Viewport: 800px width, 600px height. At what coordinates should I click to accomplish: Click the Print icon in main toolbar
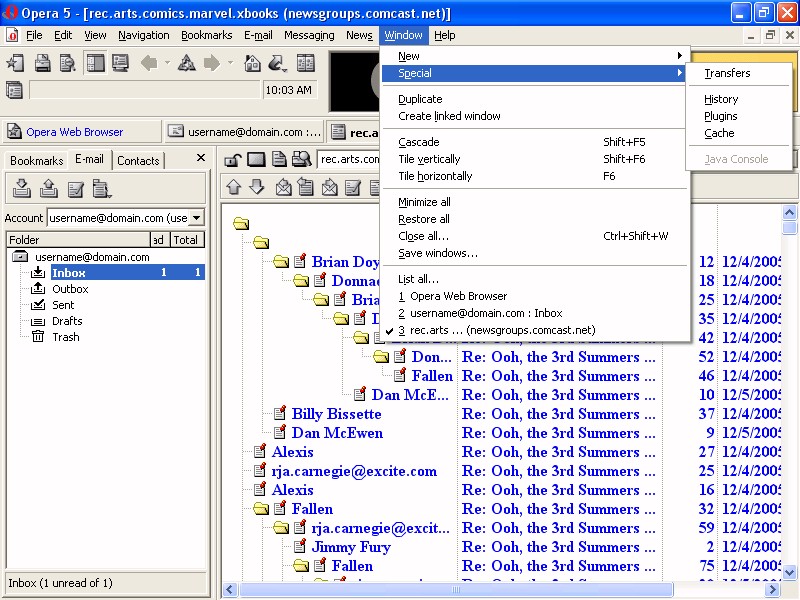pyautogui.click(x=42, y=63)
